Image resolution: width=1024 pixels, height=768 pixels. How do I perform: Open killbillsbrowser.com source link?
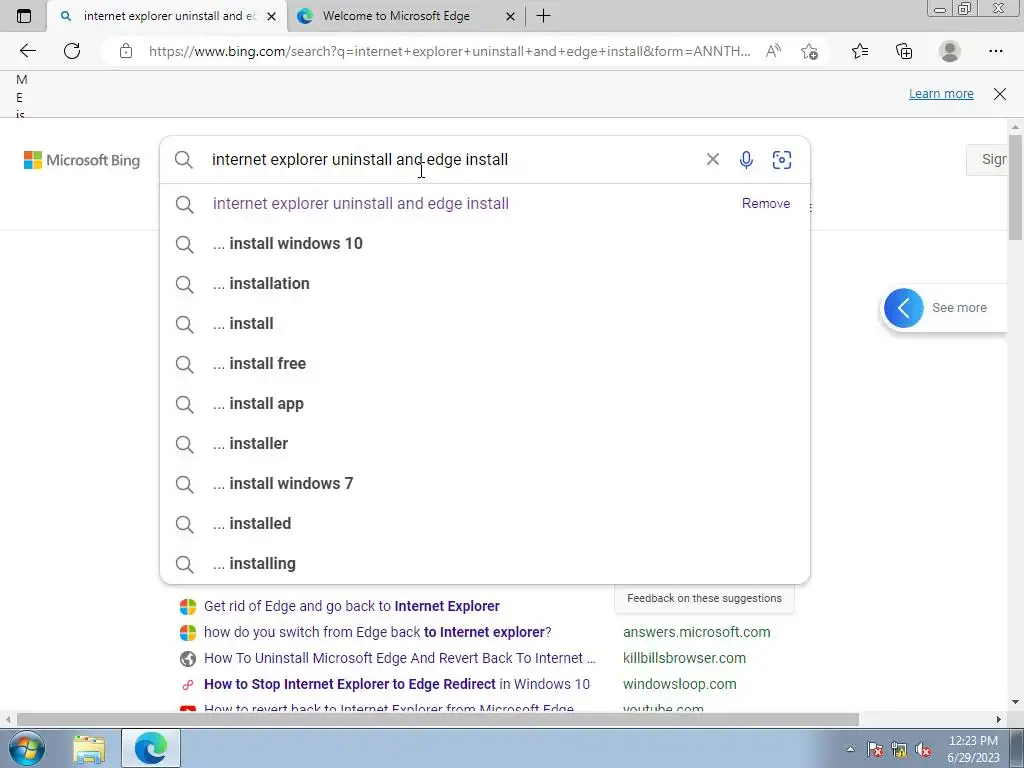684,658
